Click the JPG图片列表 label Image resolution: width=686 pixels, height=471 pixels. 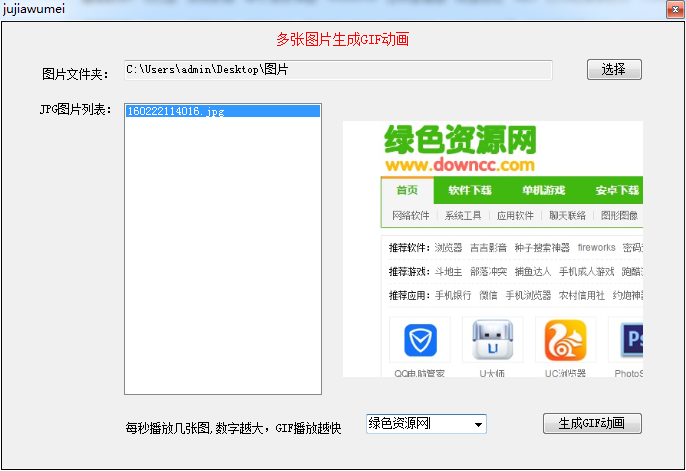75,109
